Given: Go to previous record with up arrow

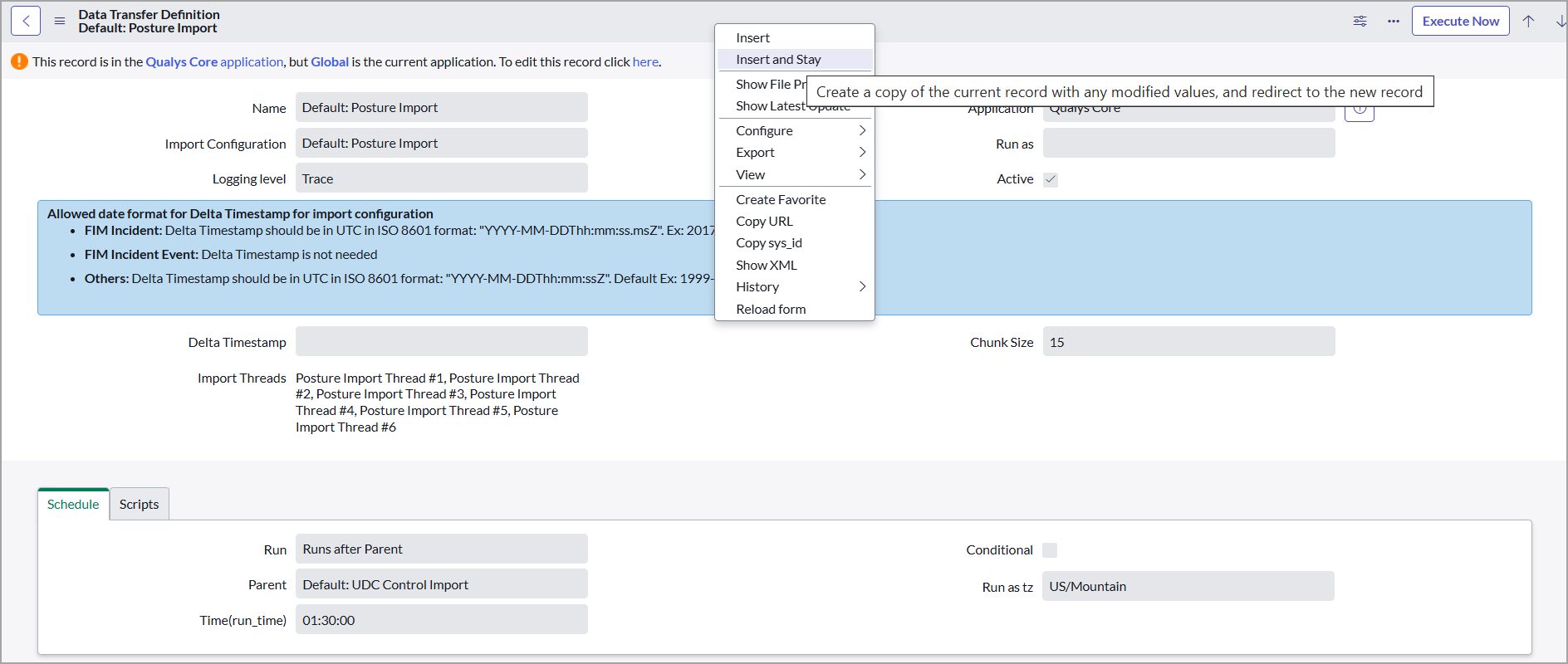Looking at the screenshot, I should 1528,21.
